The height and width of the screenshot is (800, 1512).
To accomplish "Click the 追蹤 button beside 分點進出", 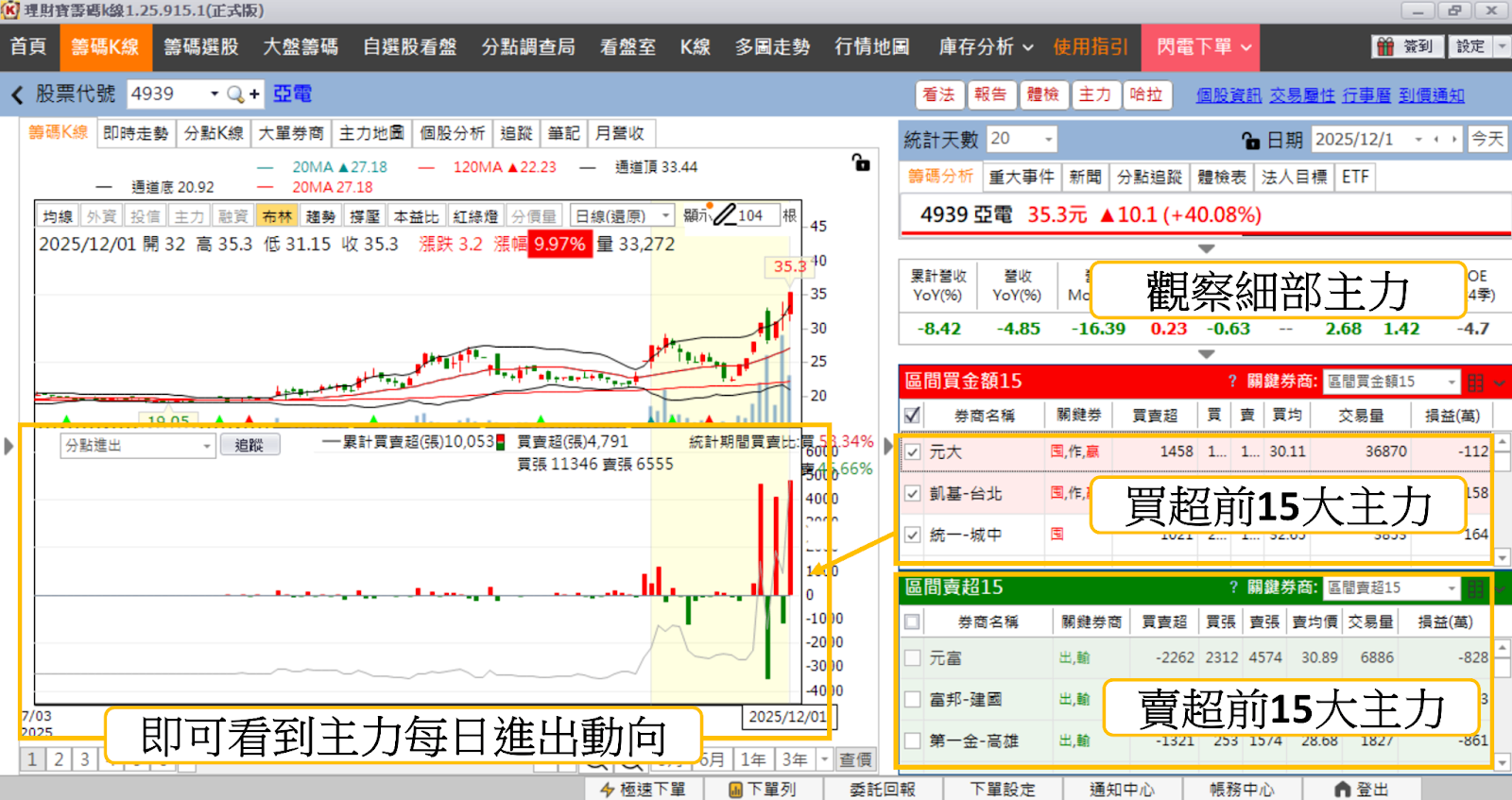I will tap(249, 445).
